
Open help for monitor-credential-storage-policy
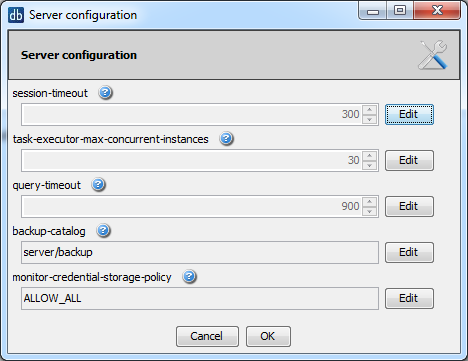(x=189, y=276)
